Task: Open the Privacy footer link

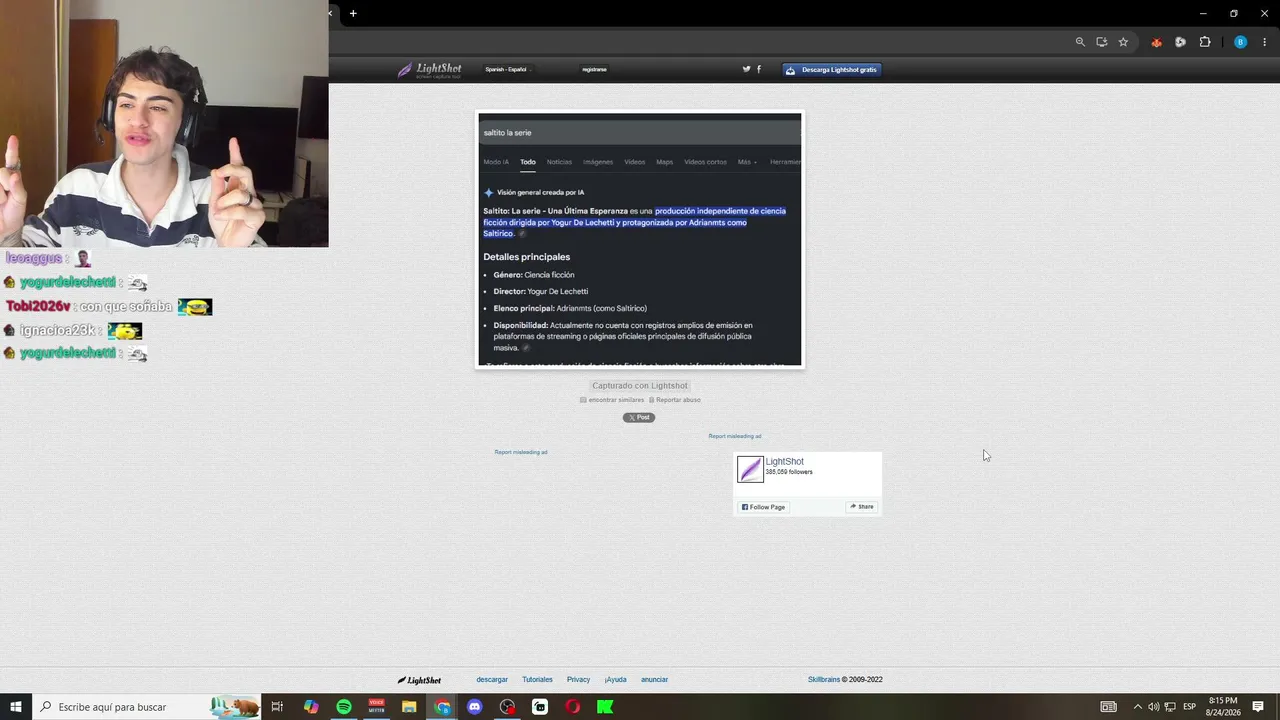Action: pyautogui.click(x=578, y=680)
